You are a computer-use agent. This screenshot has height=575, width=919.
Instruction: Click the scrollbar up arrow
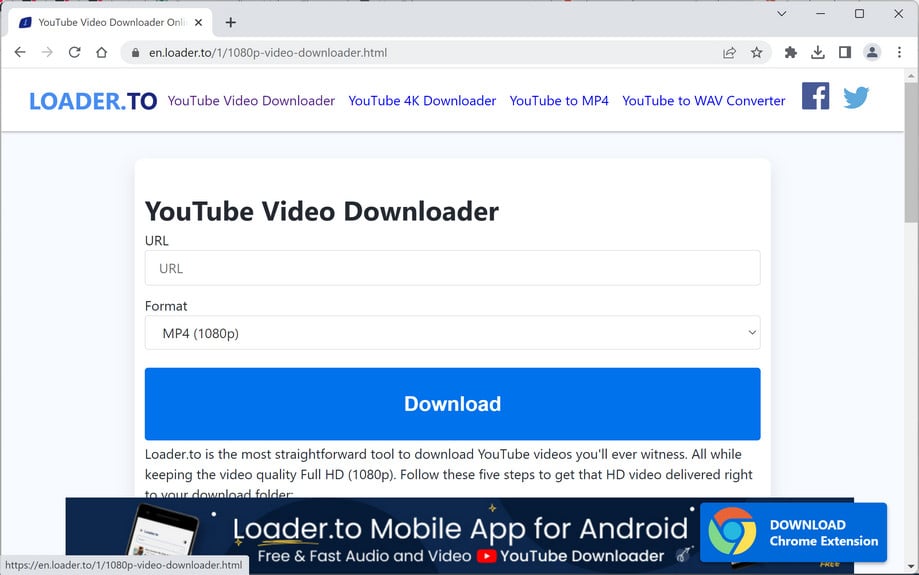point(911,76)
